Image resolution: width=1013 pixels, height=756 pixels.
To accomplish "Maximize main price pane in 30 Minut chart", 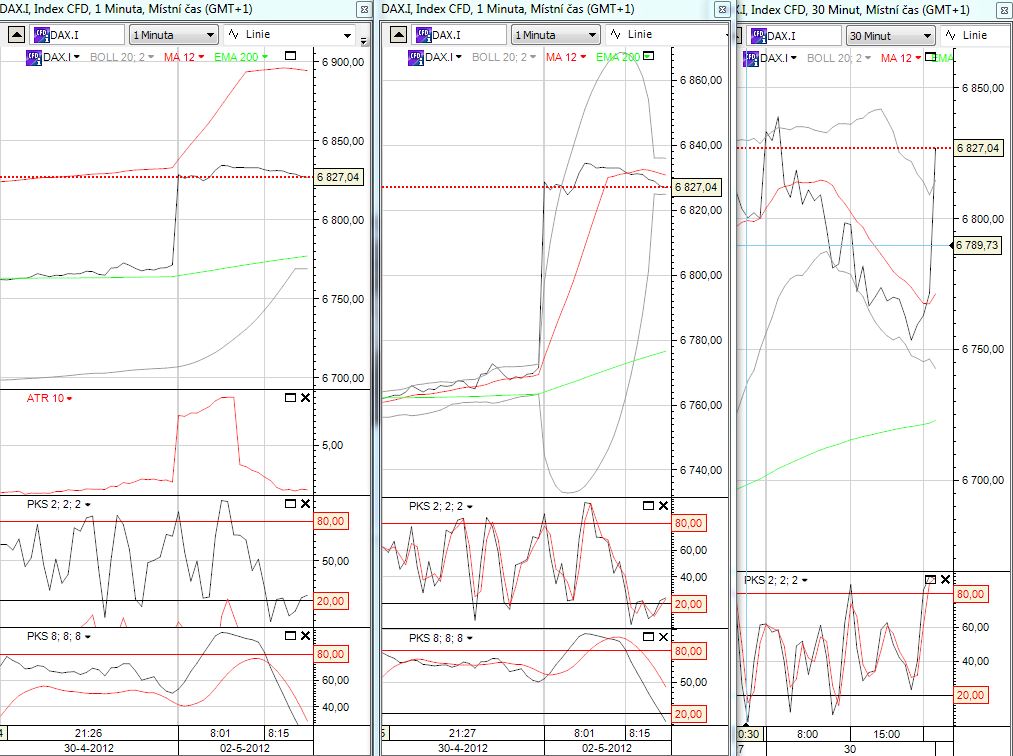I will pos(930,57).
